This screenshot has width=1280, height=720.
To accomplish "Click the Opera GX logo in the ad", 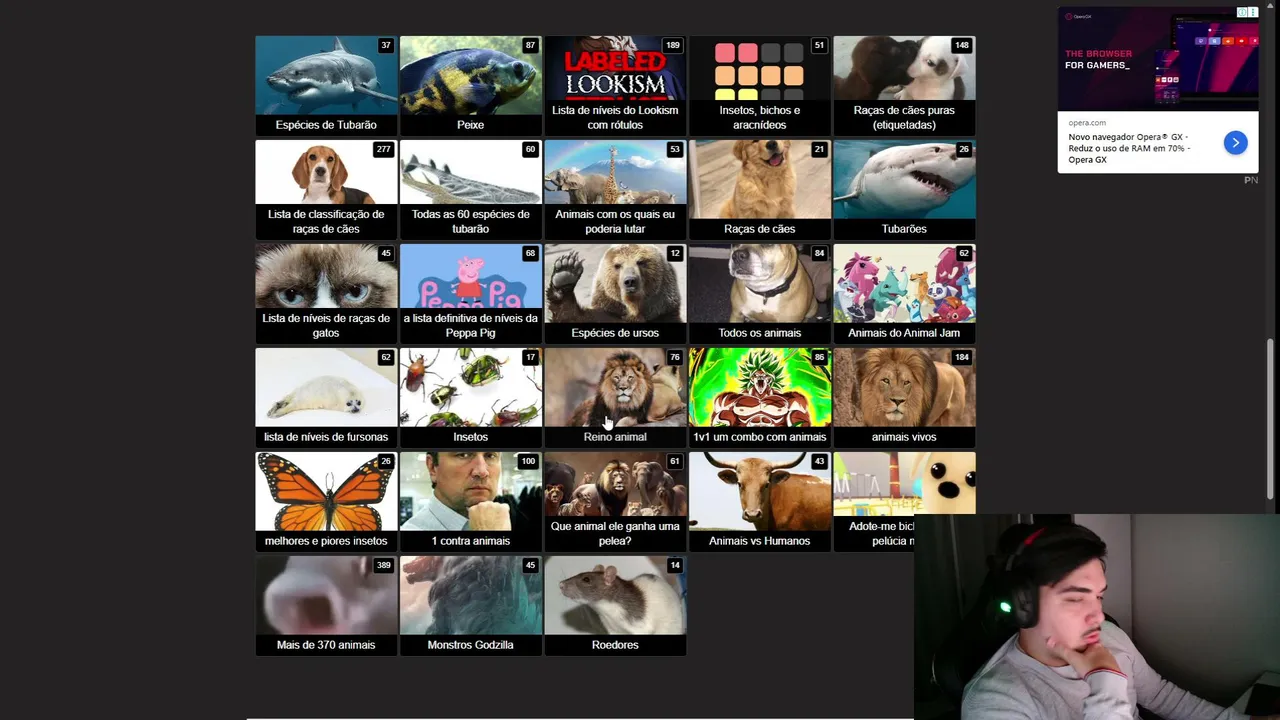I will coord(1078,17).
